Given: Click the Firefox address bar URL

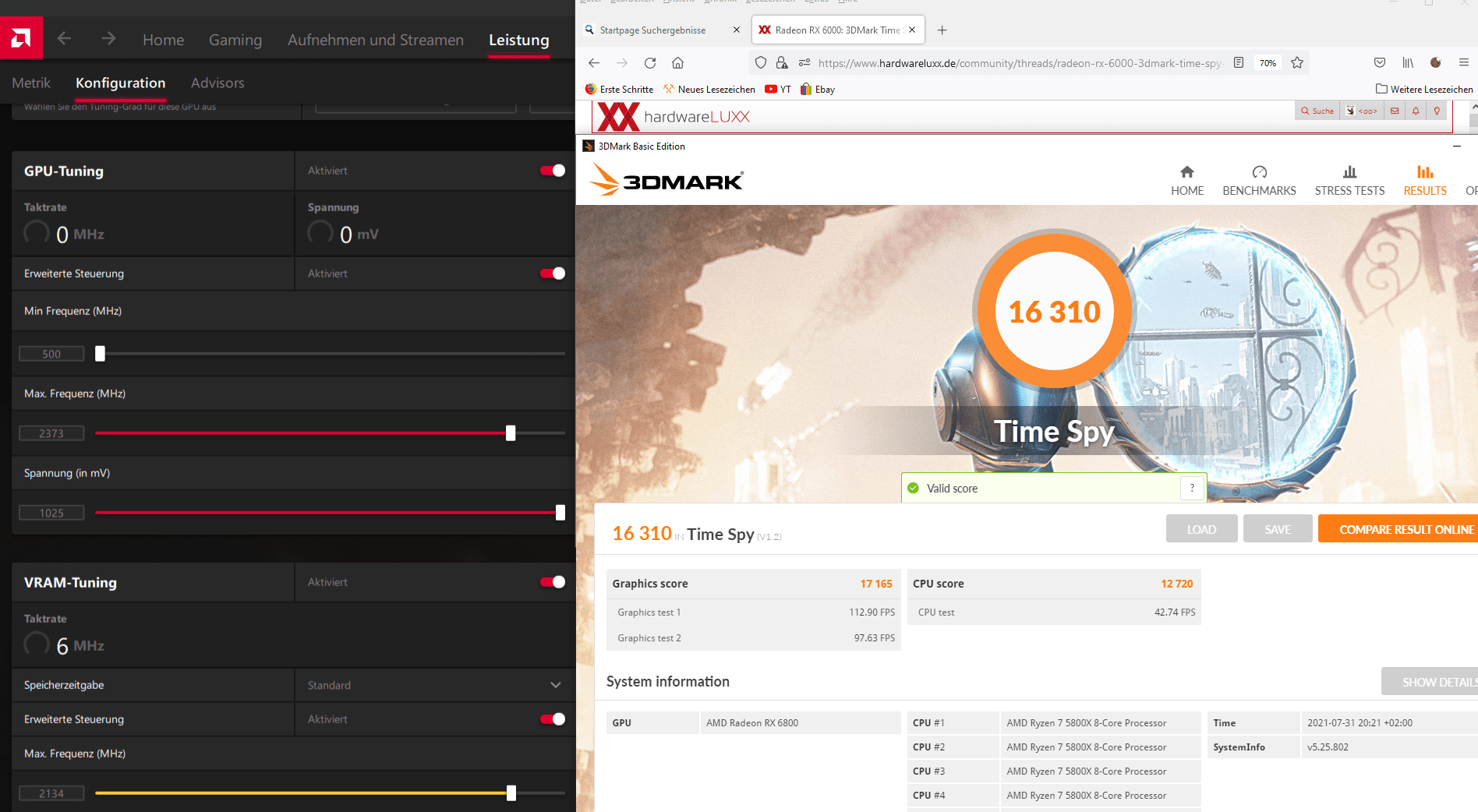Looking at the screenshot, I should click(1020, 63).
